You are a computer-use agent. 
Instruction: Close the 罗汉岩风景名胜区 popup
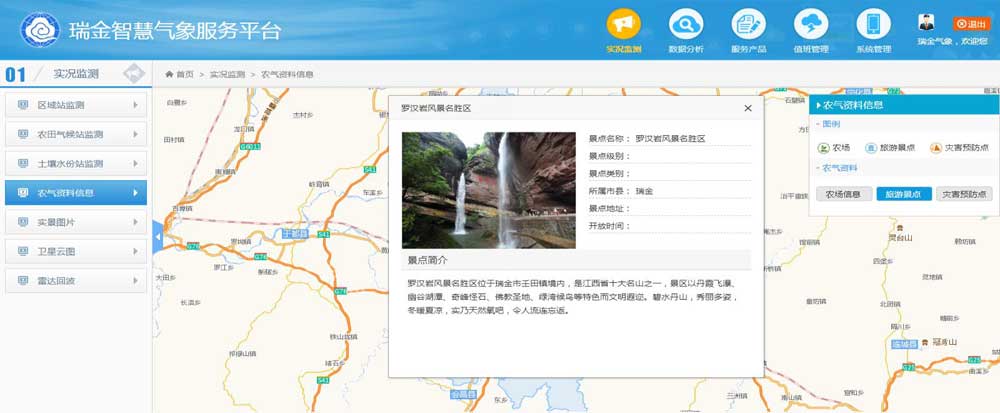[748, 108]
